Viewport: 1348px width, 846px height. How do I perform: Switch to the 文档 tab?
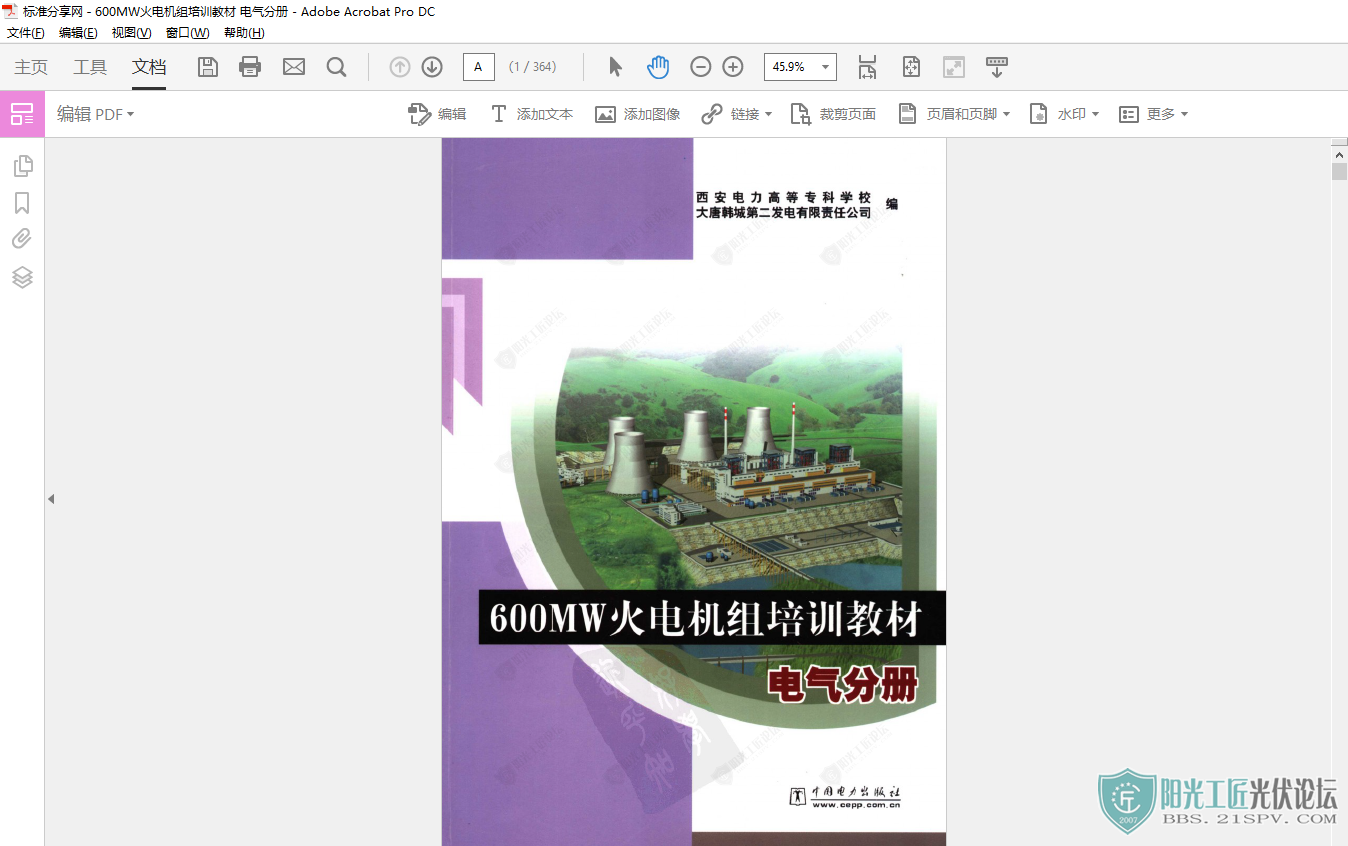[x=149, y=67]
